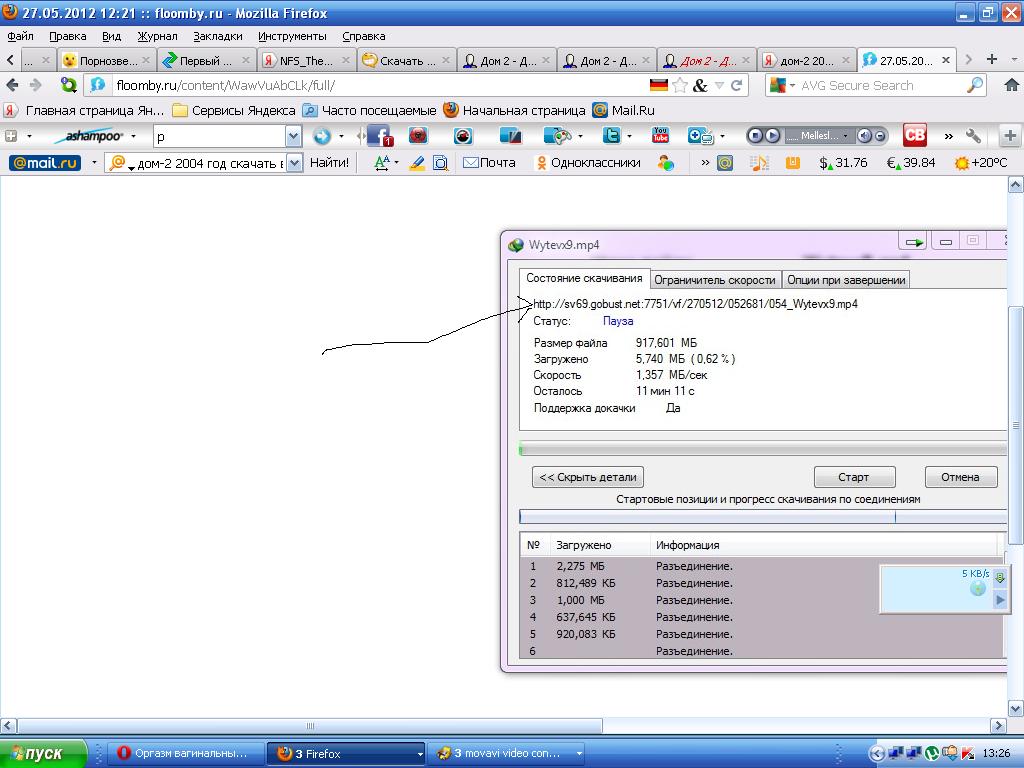
Task: Click the page vertical scrollbar down arrow
Action: pos(1016,708)
